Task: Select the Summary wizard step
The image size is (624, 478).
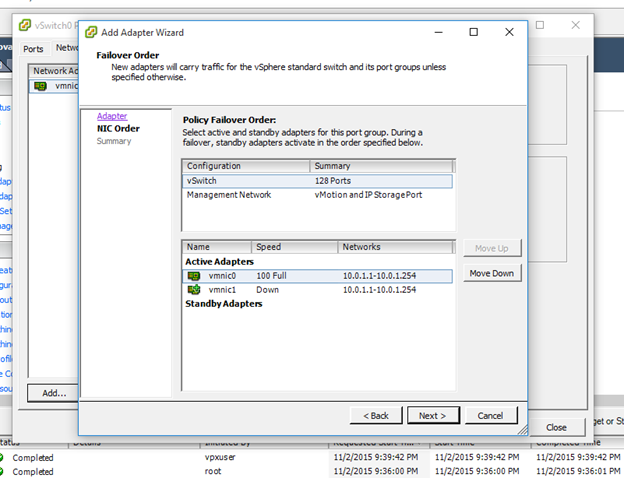Action: click(114, 141)
